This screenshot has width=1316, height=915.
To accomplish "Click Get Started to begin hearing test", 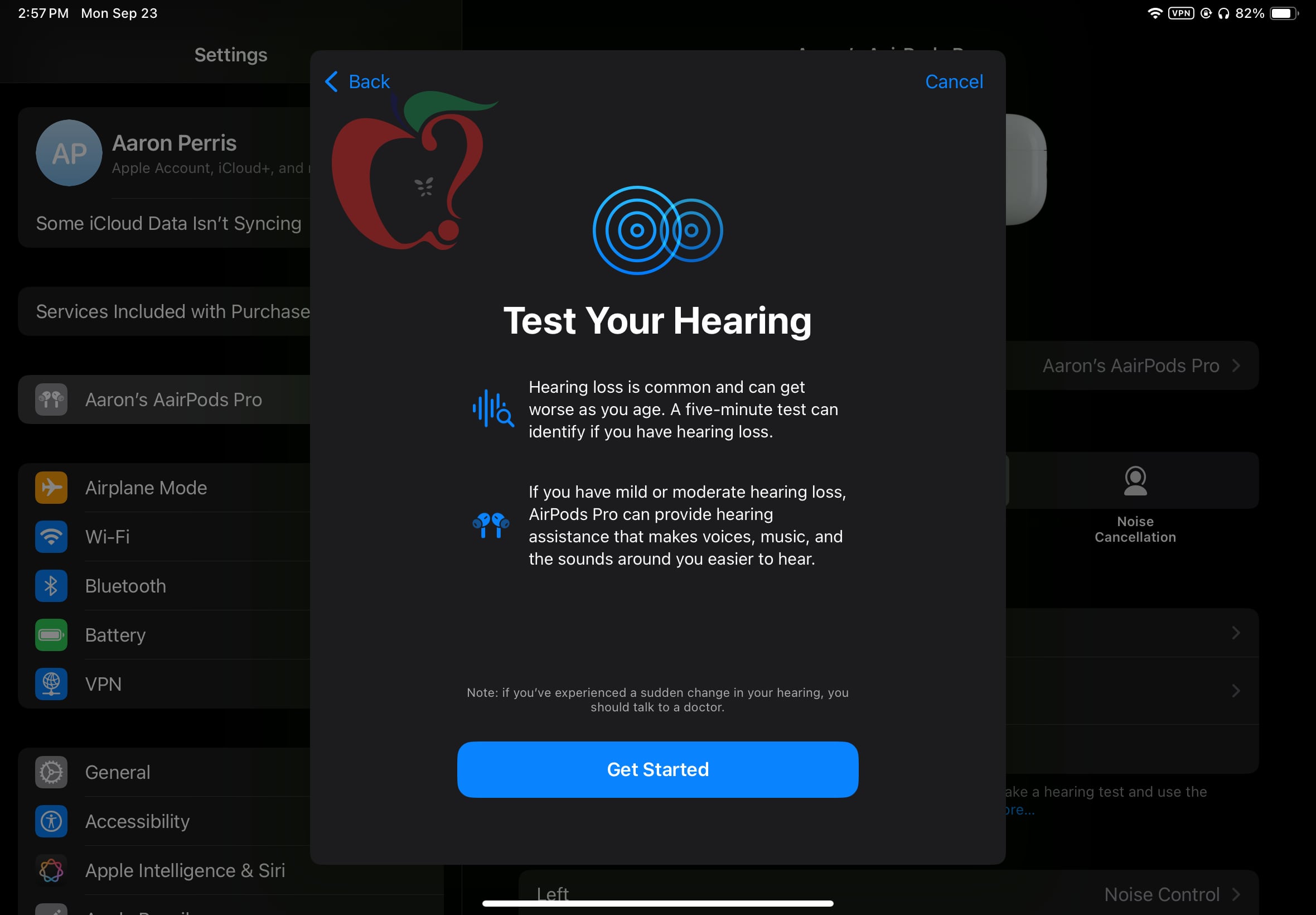I will pos(658,769).
